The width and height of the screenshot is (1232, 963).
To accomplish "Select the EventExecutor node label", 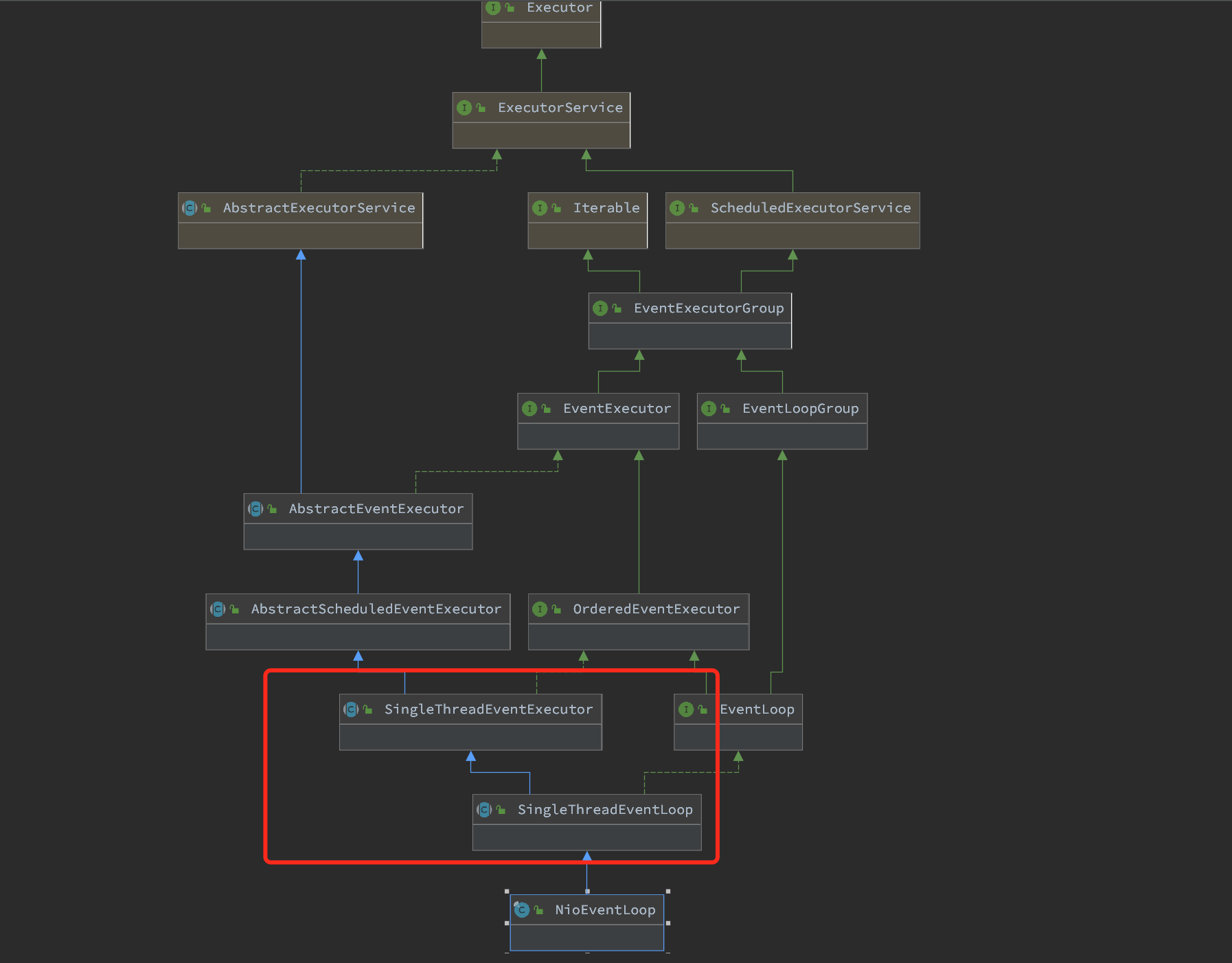I will (x=617, y=409).
